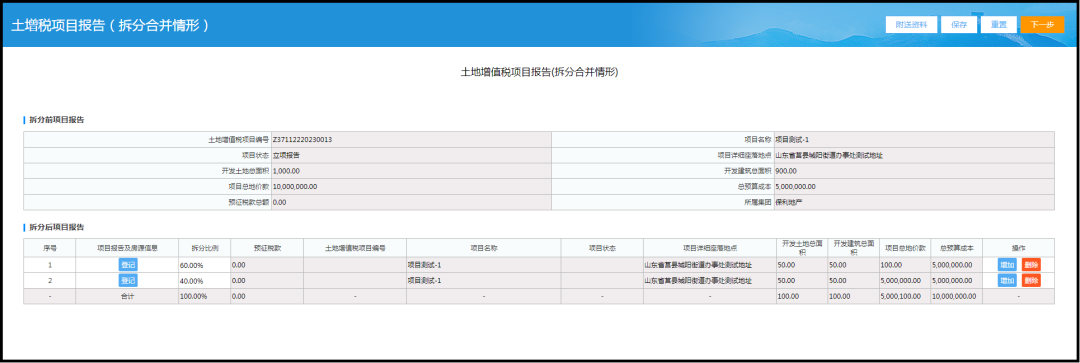
Task: Go to next step with 下一步
Action: point(1042,25)
